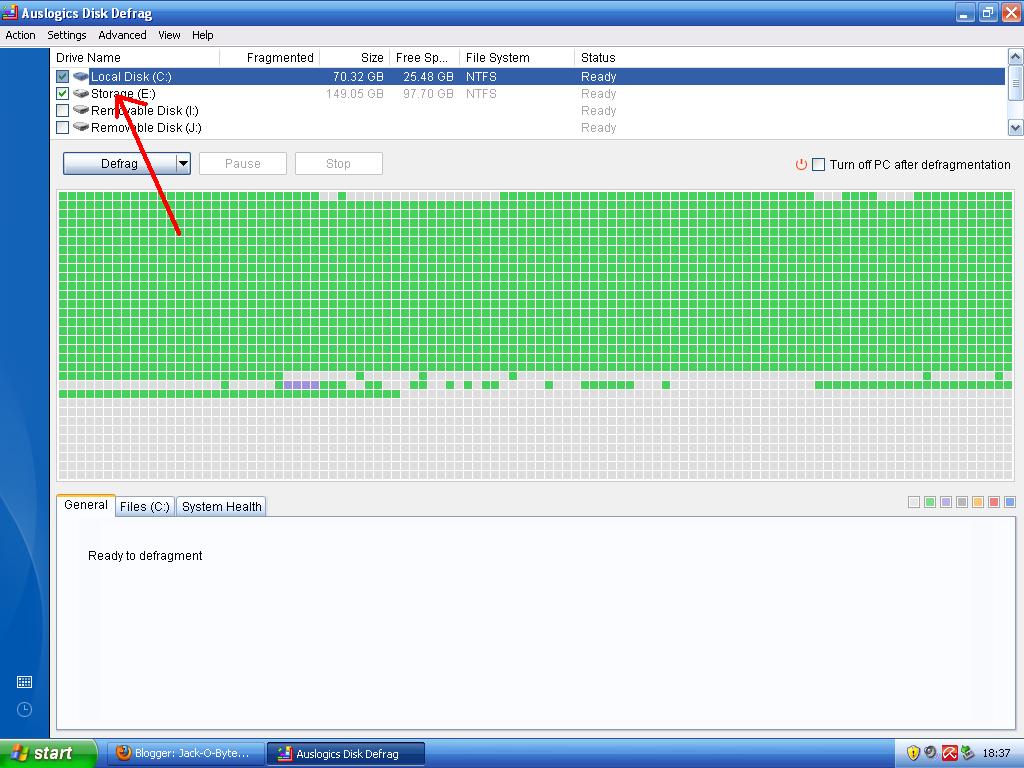
Task: Click the Pause button
Action: [x=243, y=163]
